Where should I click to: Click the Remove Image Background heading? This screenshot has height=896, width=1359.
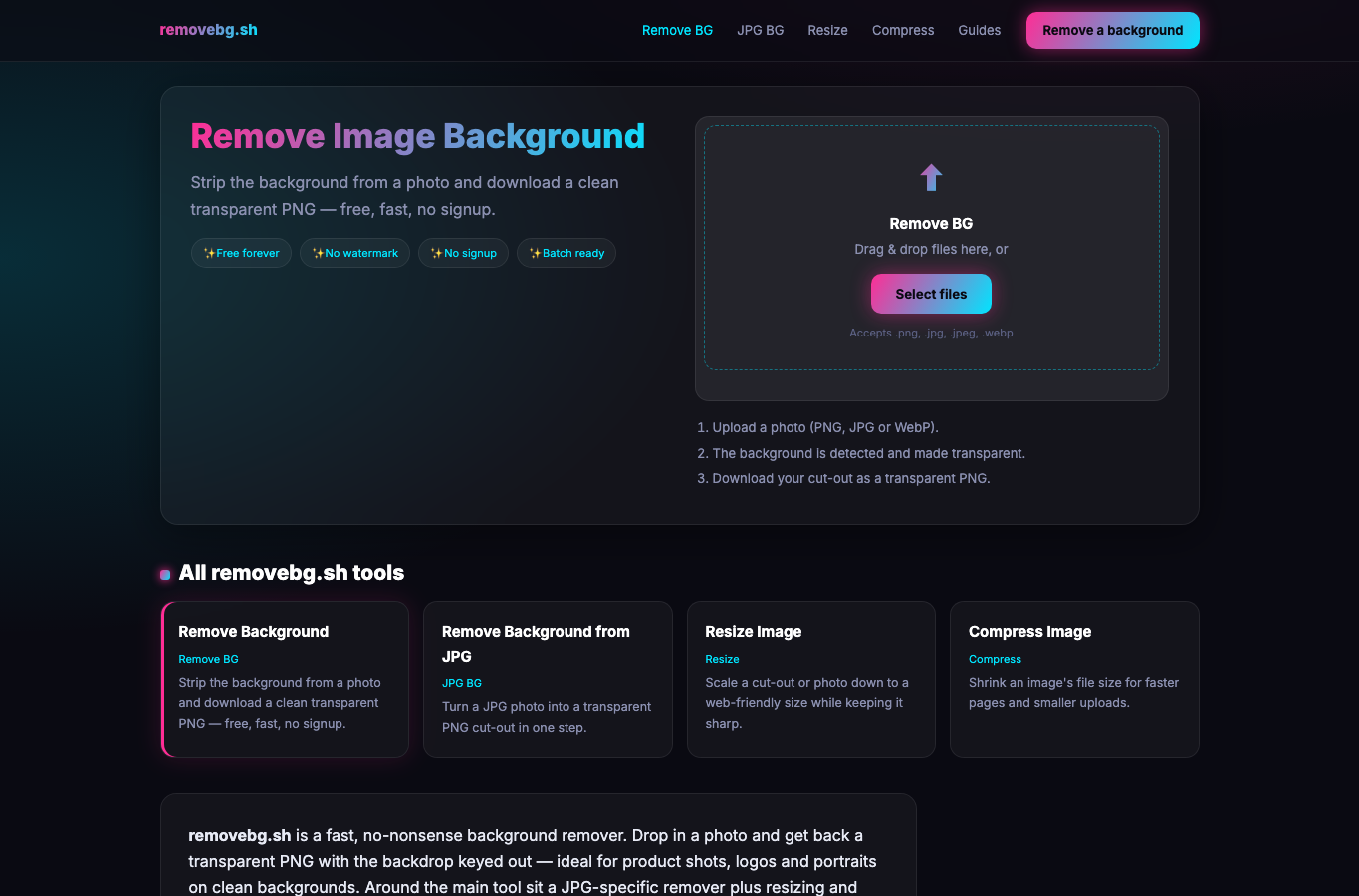417,136
